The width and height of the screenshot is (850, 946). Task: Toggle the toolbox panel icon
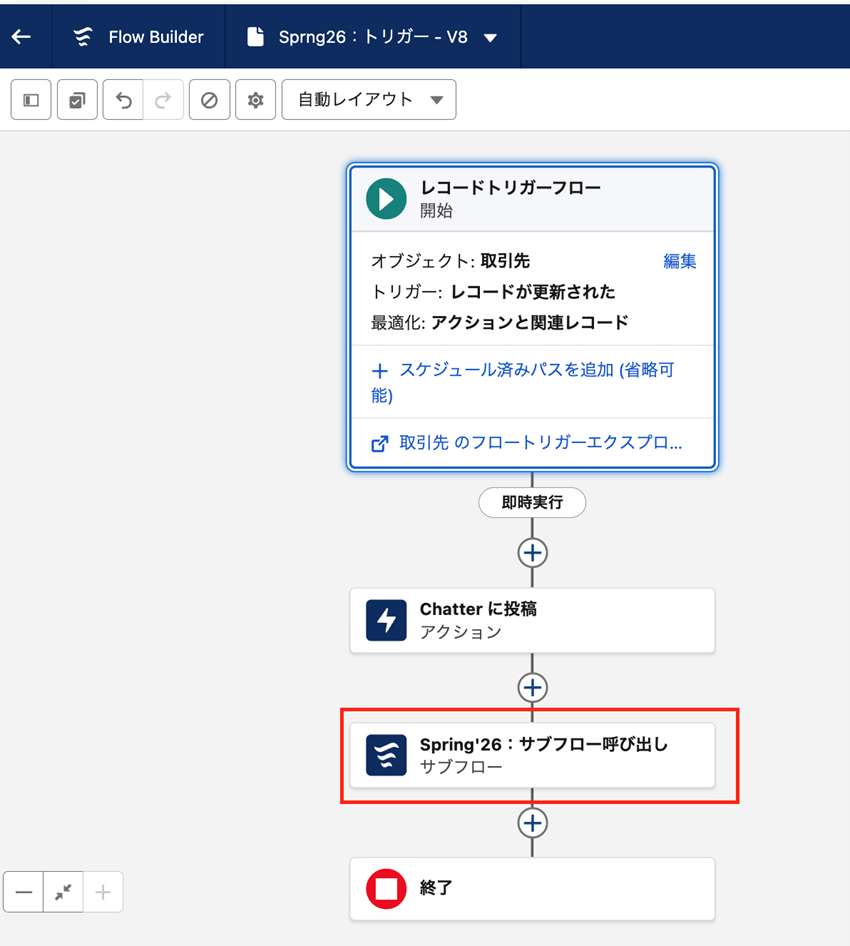(31, 100)
